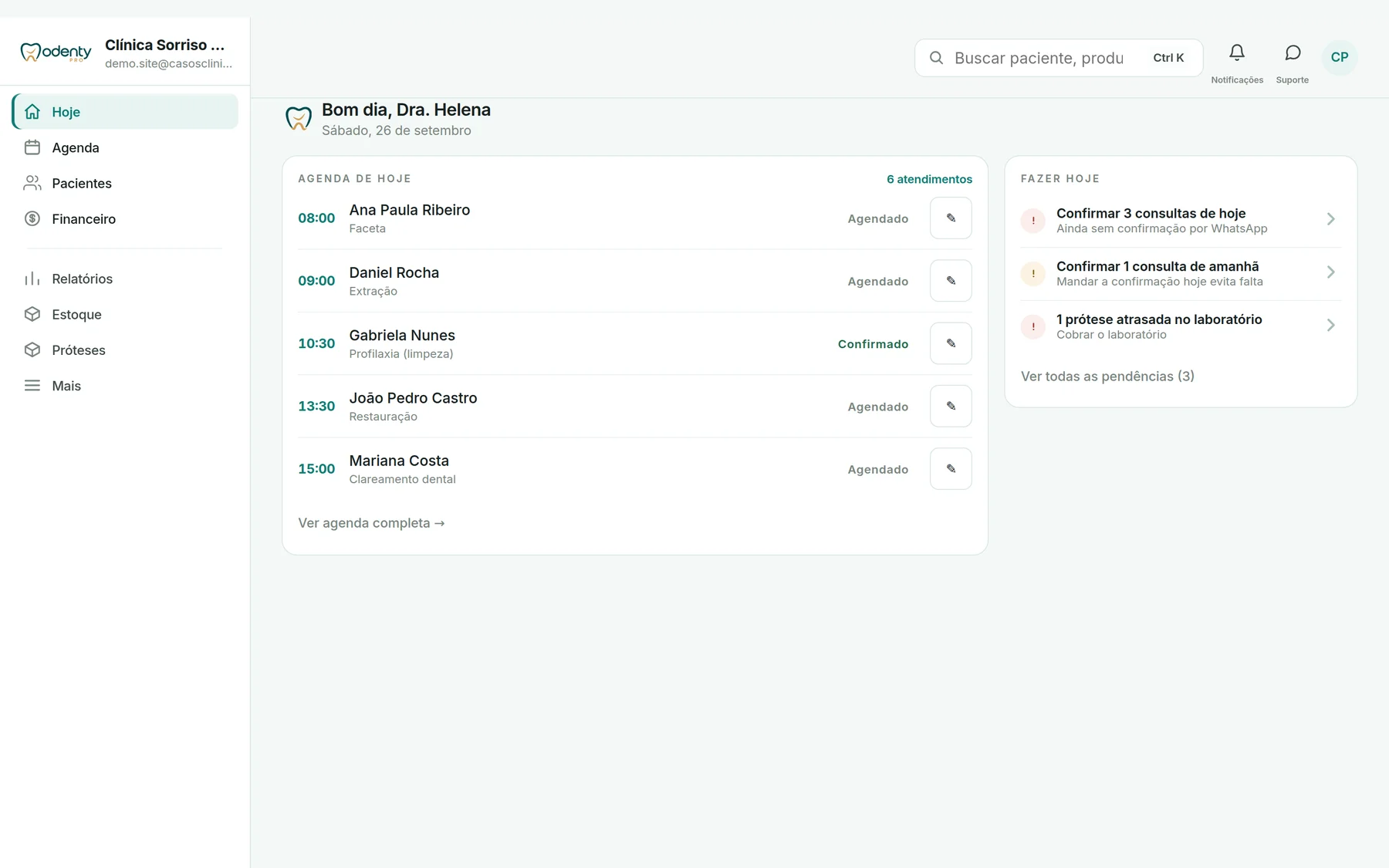Select João Pedro Castro's name
Screen dimensions: 1389x868
413,398
